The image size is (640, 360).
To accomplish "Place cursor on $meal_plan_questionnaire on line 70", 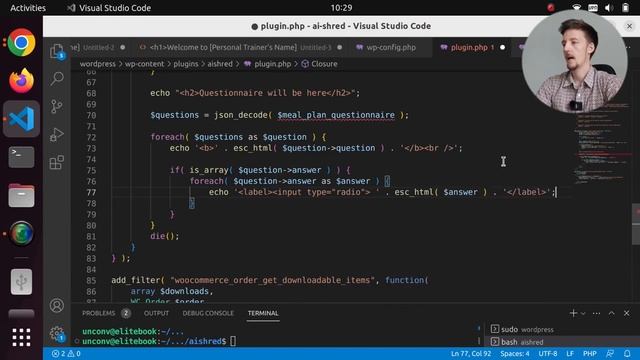I will 336,115.
